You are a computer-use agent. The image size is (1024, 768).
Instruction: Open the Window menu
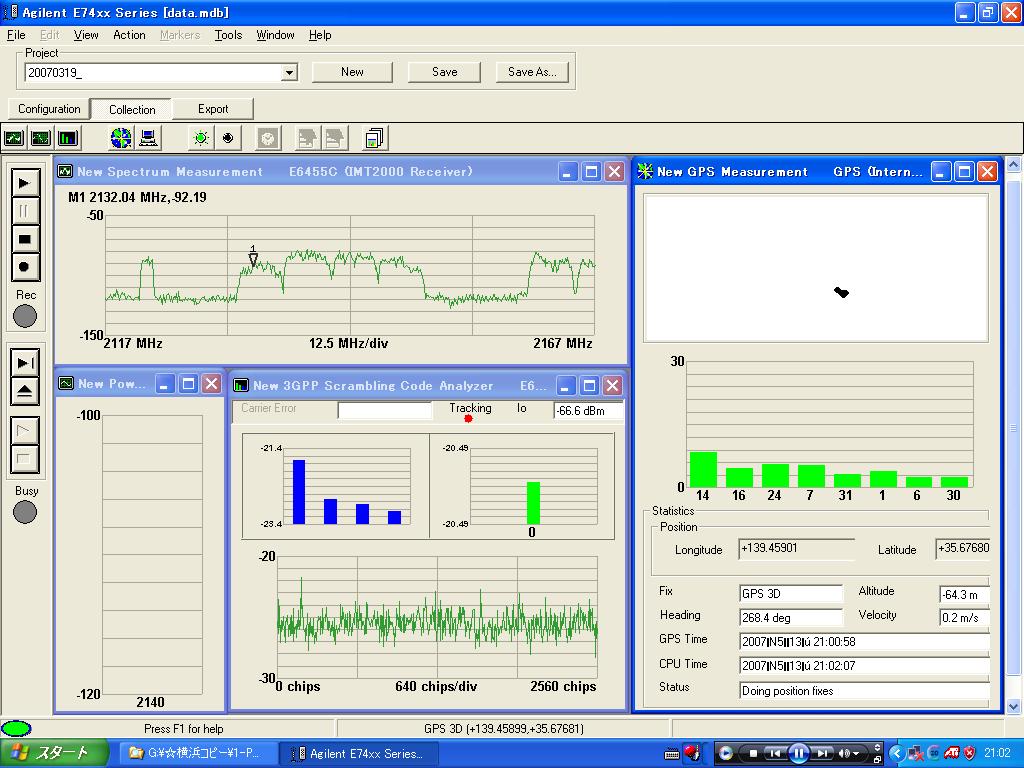(x=275, y=35)
